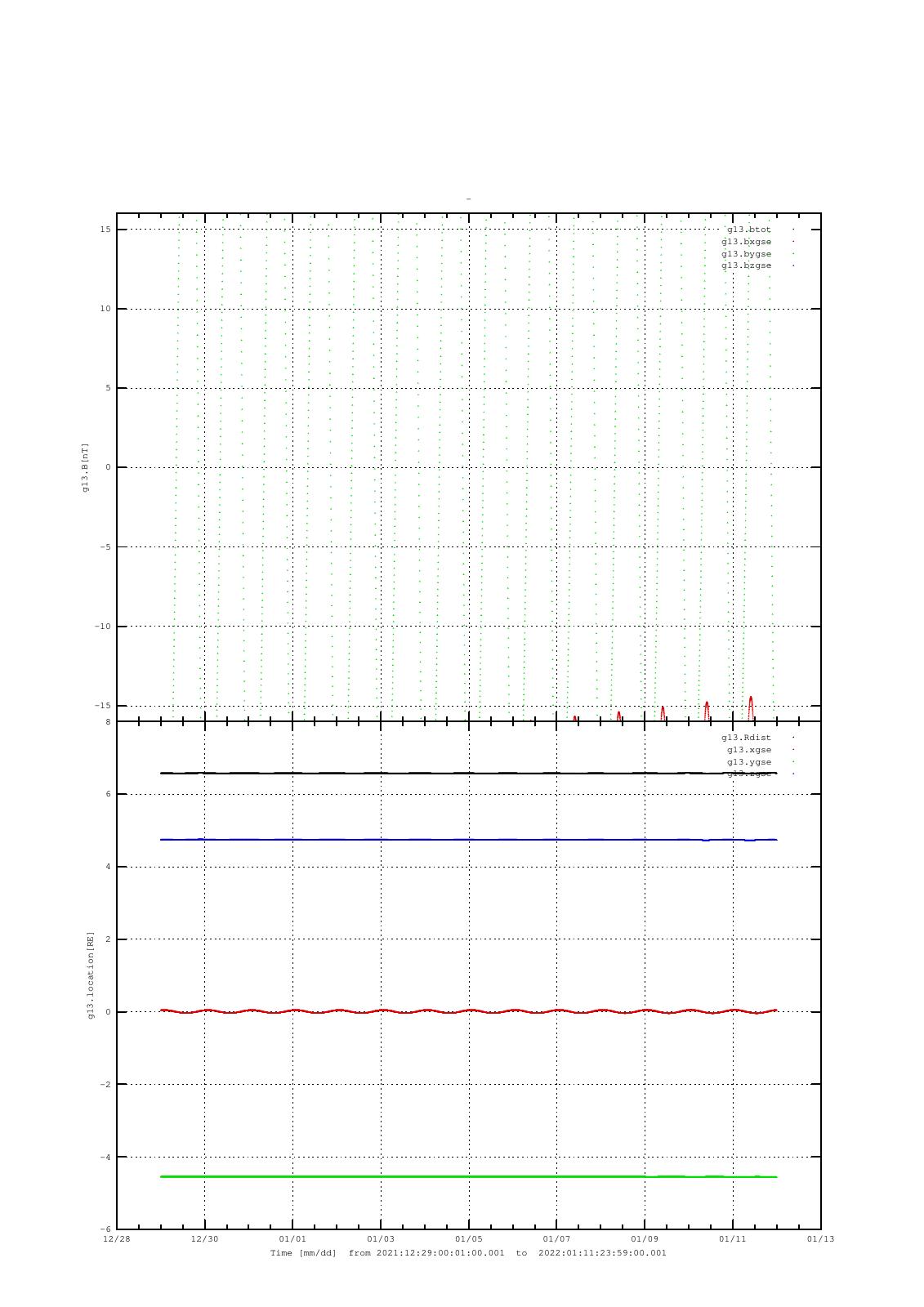Screen dimensions: 924x1307
Task: Click the 15 tick on the B axis
Action: point(106,230)
